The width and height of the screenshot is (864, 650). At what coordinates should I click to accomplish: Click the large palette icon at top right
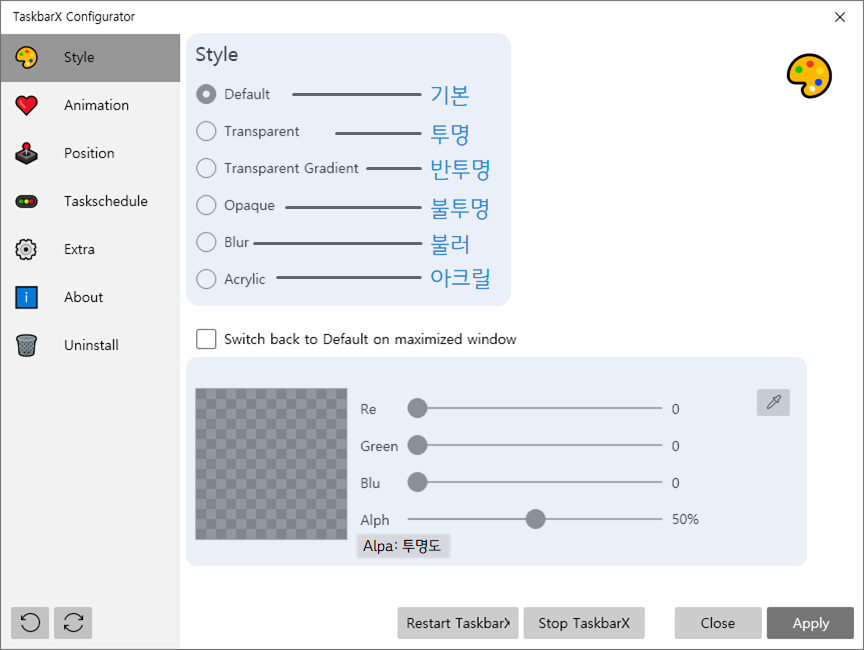coord(809,76)
